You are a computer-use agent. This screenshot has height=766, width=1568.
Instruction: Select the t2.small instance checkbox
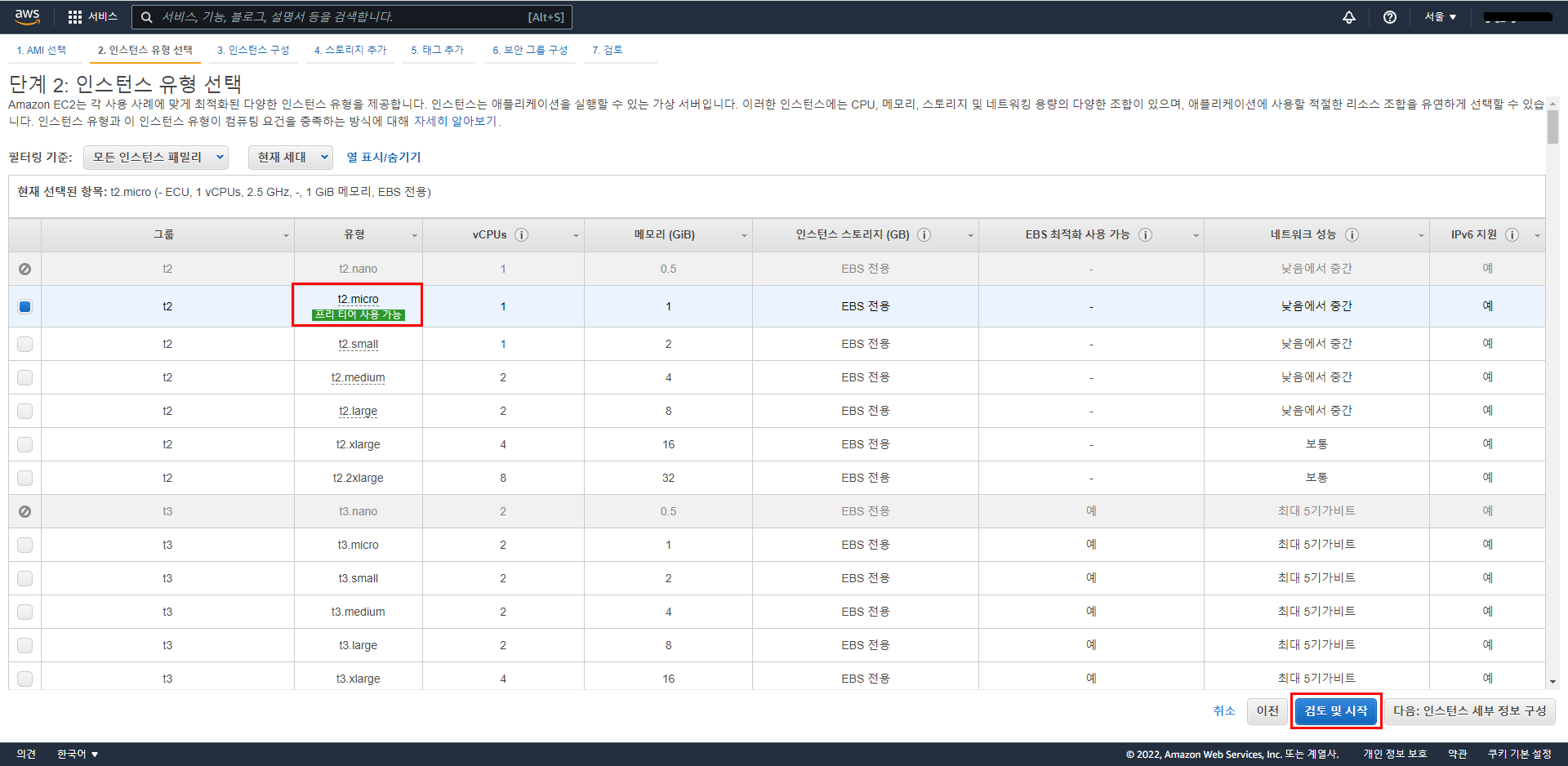[x=24, y=344]
